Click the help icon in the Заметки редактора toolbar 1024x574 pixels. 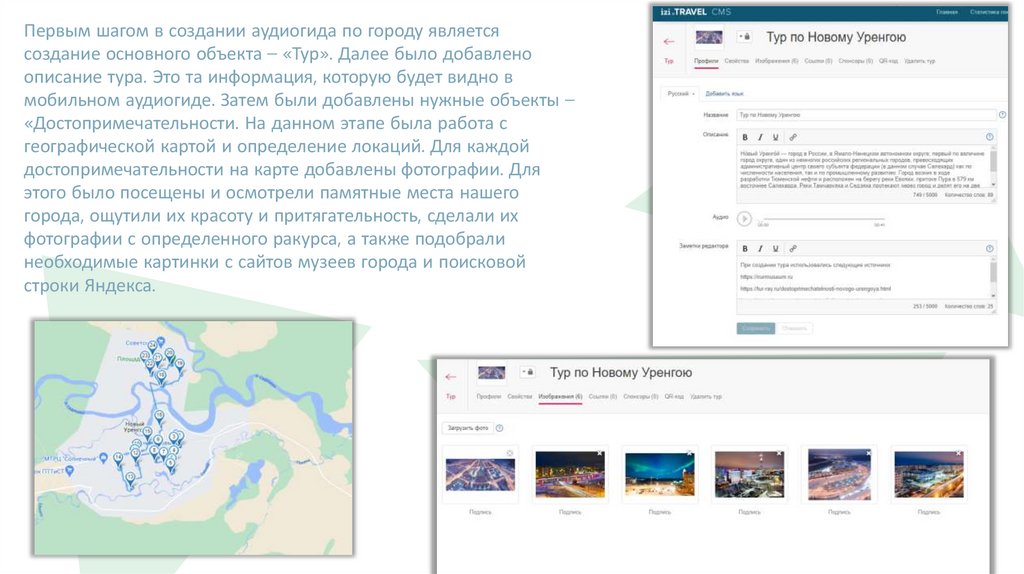[989, 249]
